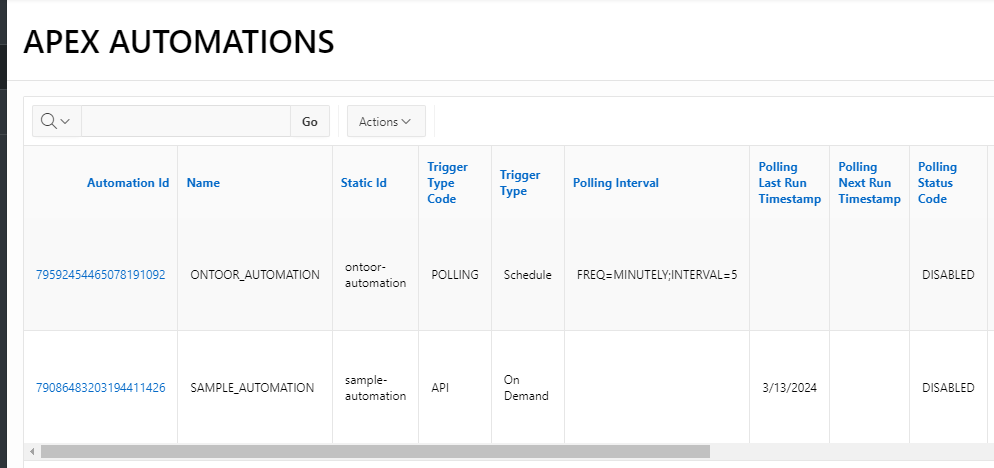Open automation 79086483203194411426 link

[x=100, y=388]
